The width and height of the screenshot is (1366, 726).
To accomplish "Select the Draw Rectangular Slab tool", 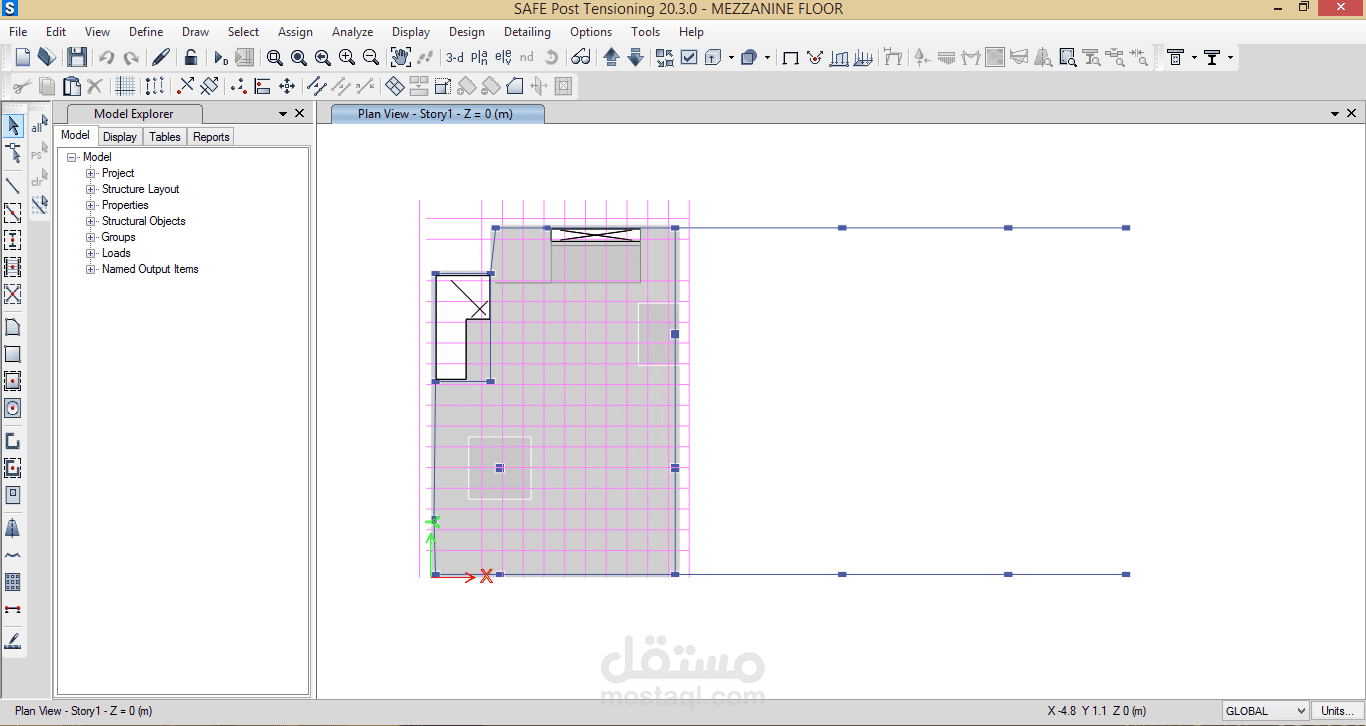I will click(13, 354).
